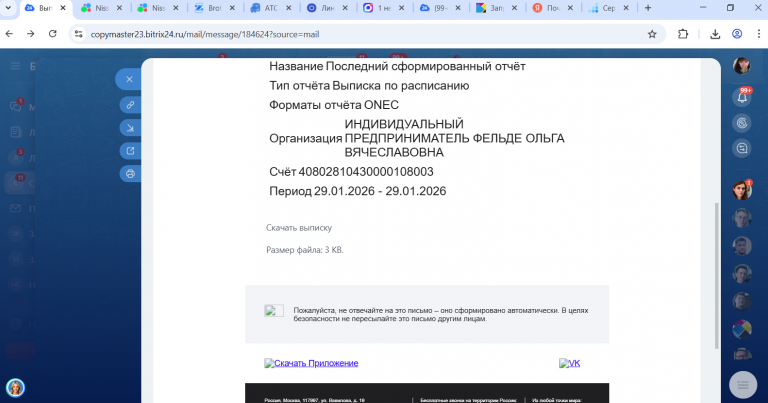Open the Chrome profile icon
768x403 pixels.
click(737, 34)
